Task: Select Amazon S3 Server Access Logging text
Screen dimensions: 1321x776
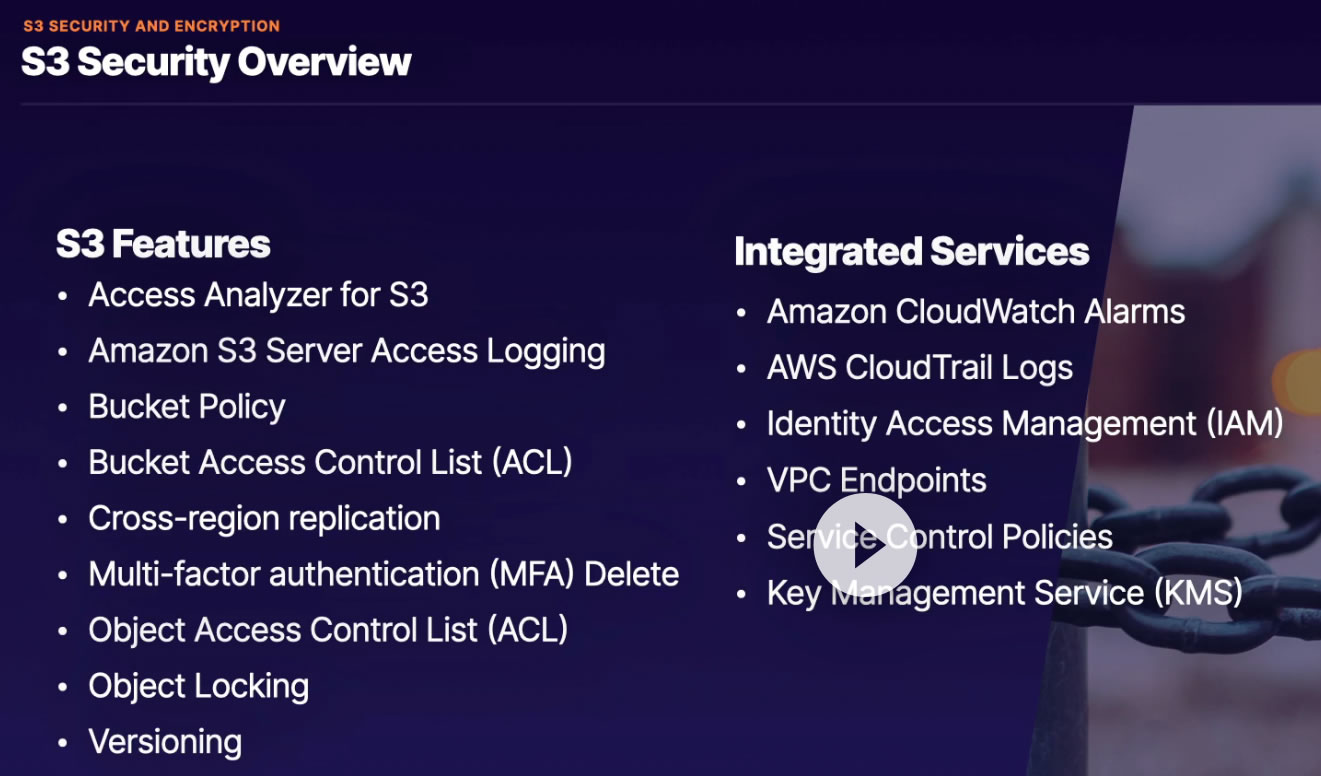Action: click(x=346, y=351)
